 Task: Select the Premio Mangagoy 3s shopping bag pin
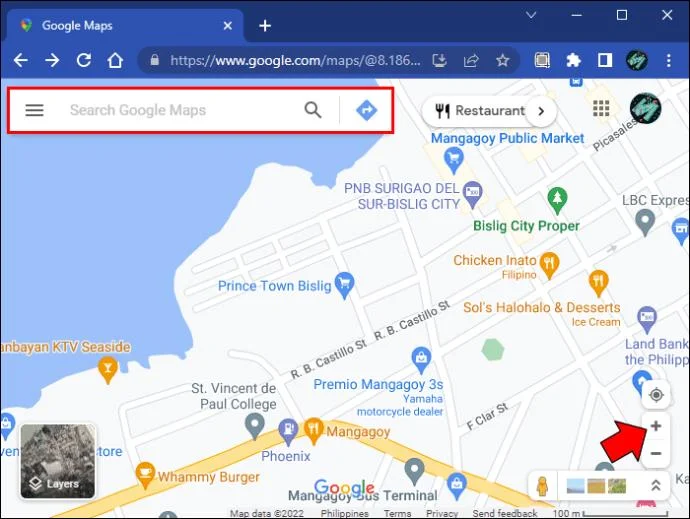pyautogui.click(x=421, y=360)
